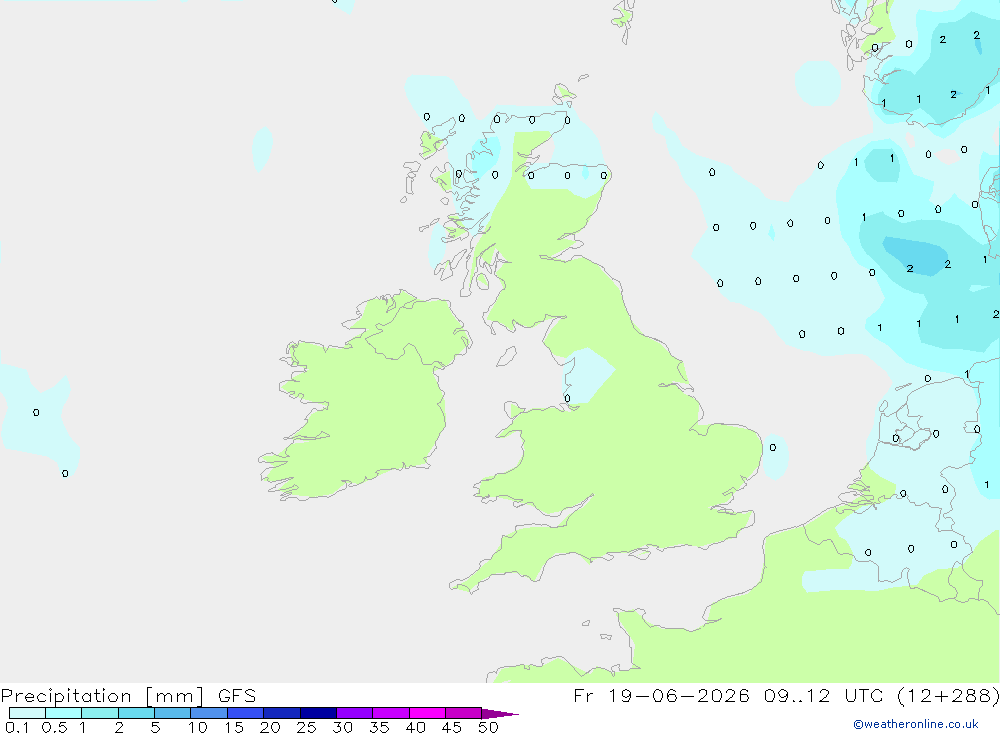
Task: Click the 2 to 5 mm legend swatch
Action: (136, 713)
